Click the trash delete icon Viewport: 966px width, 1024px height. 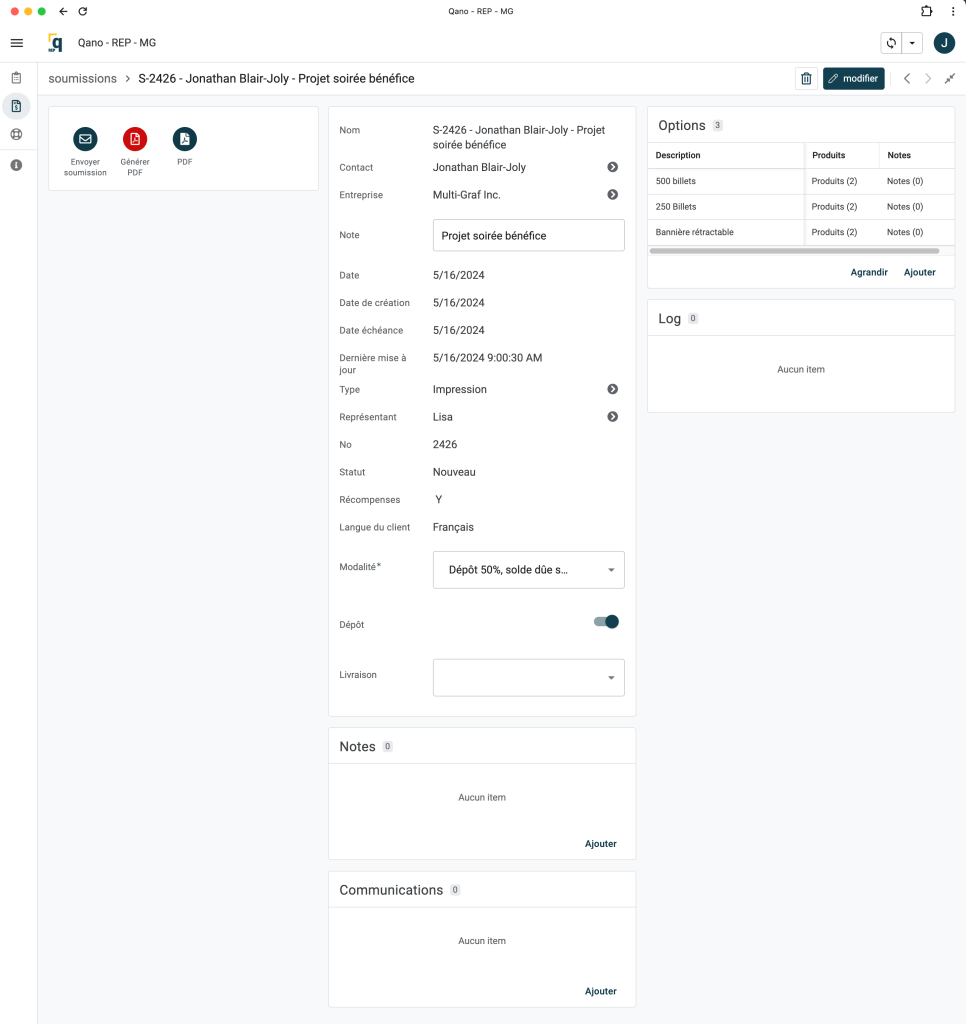point(806,79)
